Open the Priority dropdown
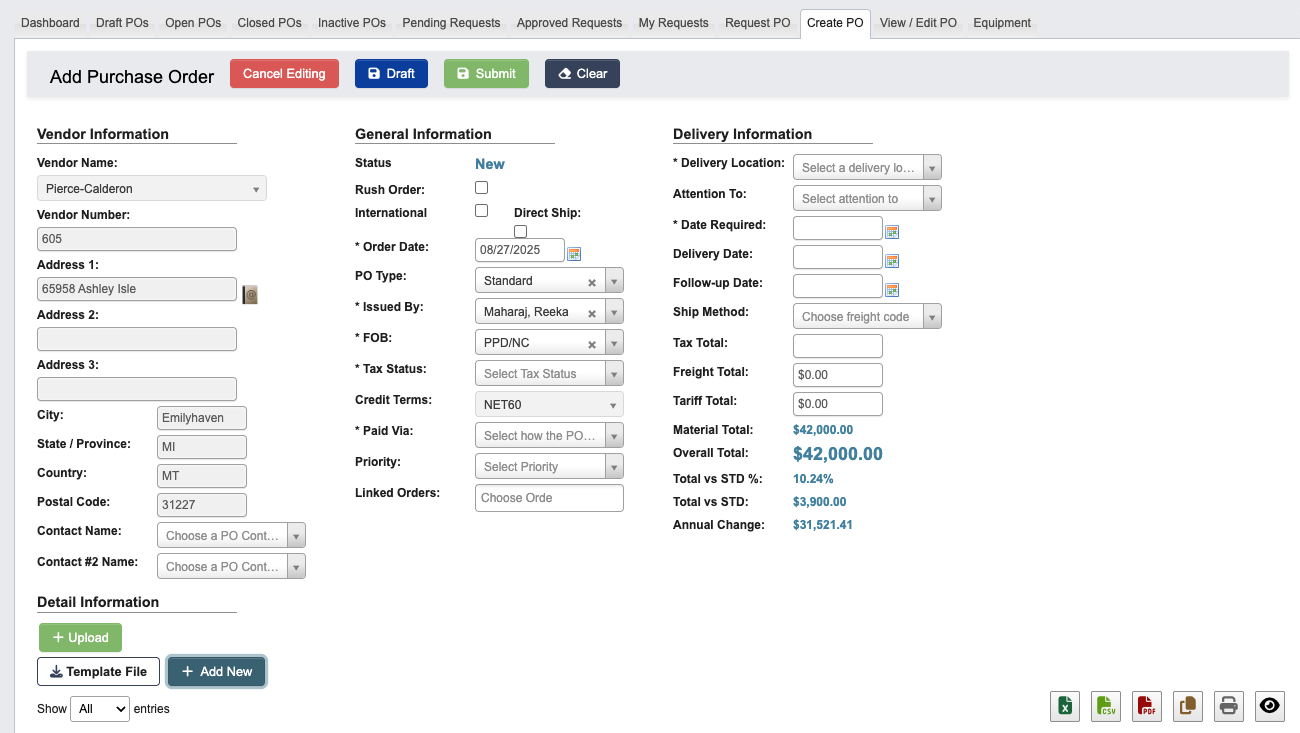This screenshot has width=1300, height=733. (549, 467)
